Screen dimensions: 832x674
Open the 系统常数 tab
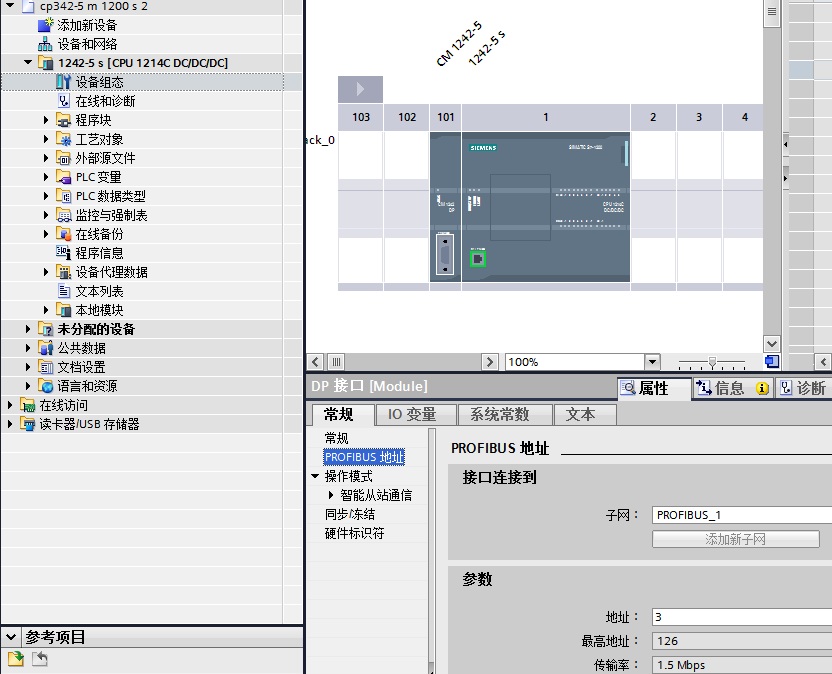point(504,414)
